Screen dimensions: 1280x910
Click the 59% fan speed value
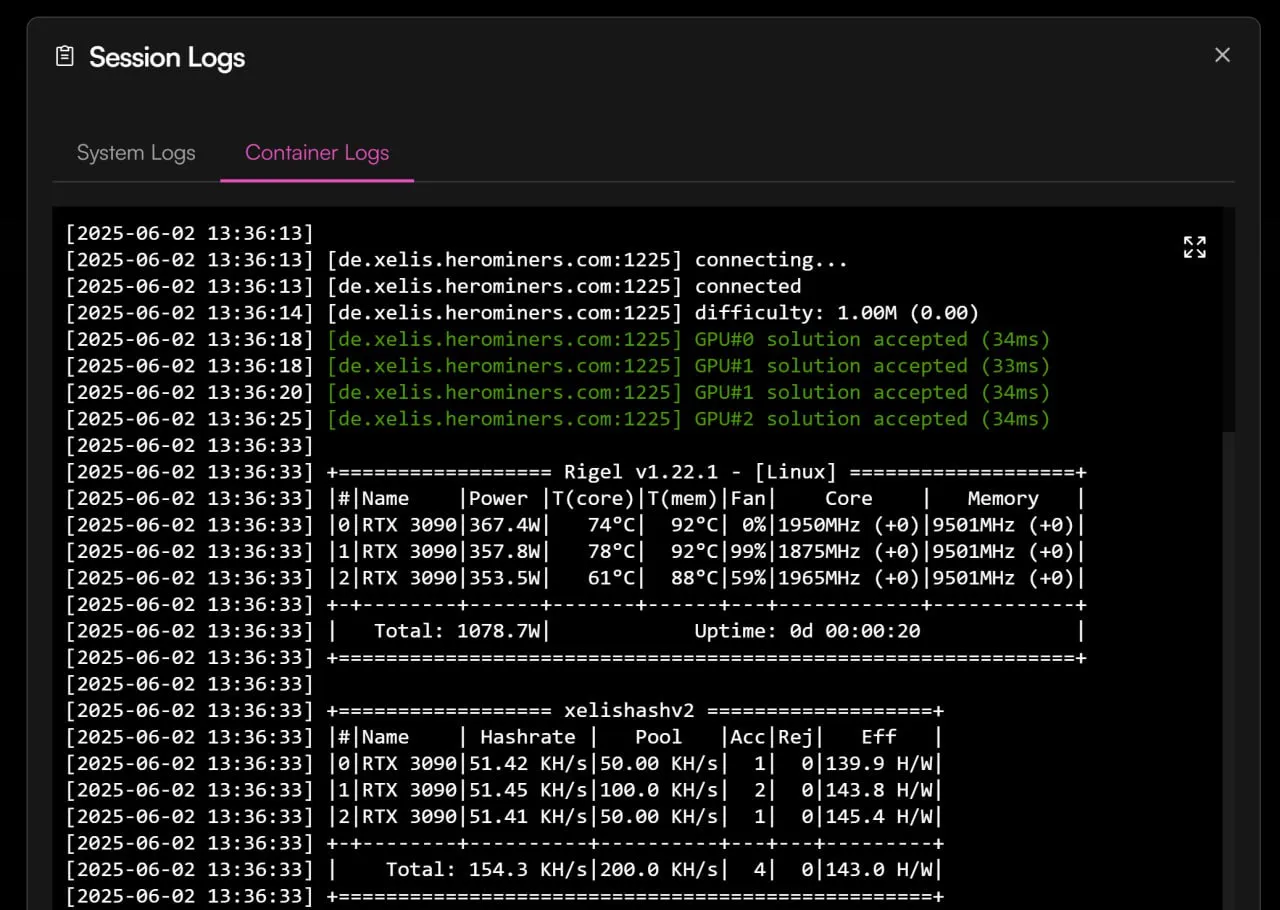point(748,578)
